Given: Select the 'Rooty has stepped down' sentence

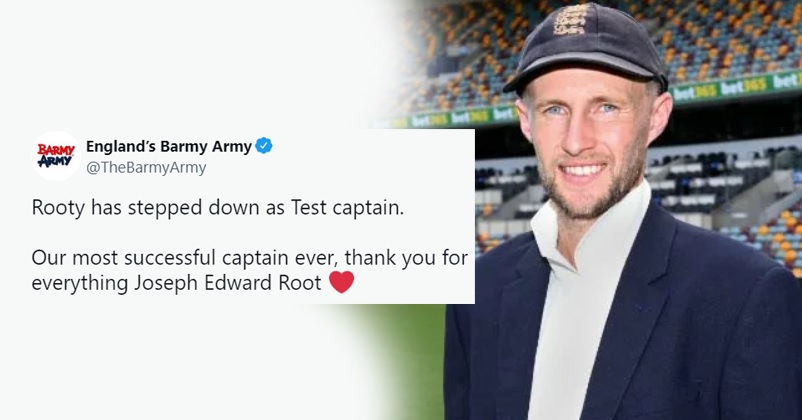Looking at the screenshot, I should (217, 209).
